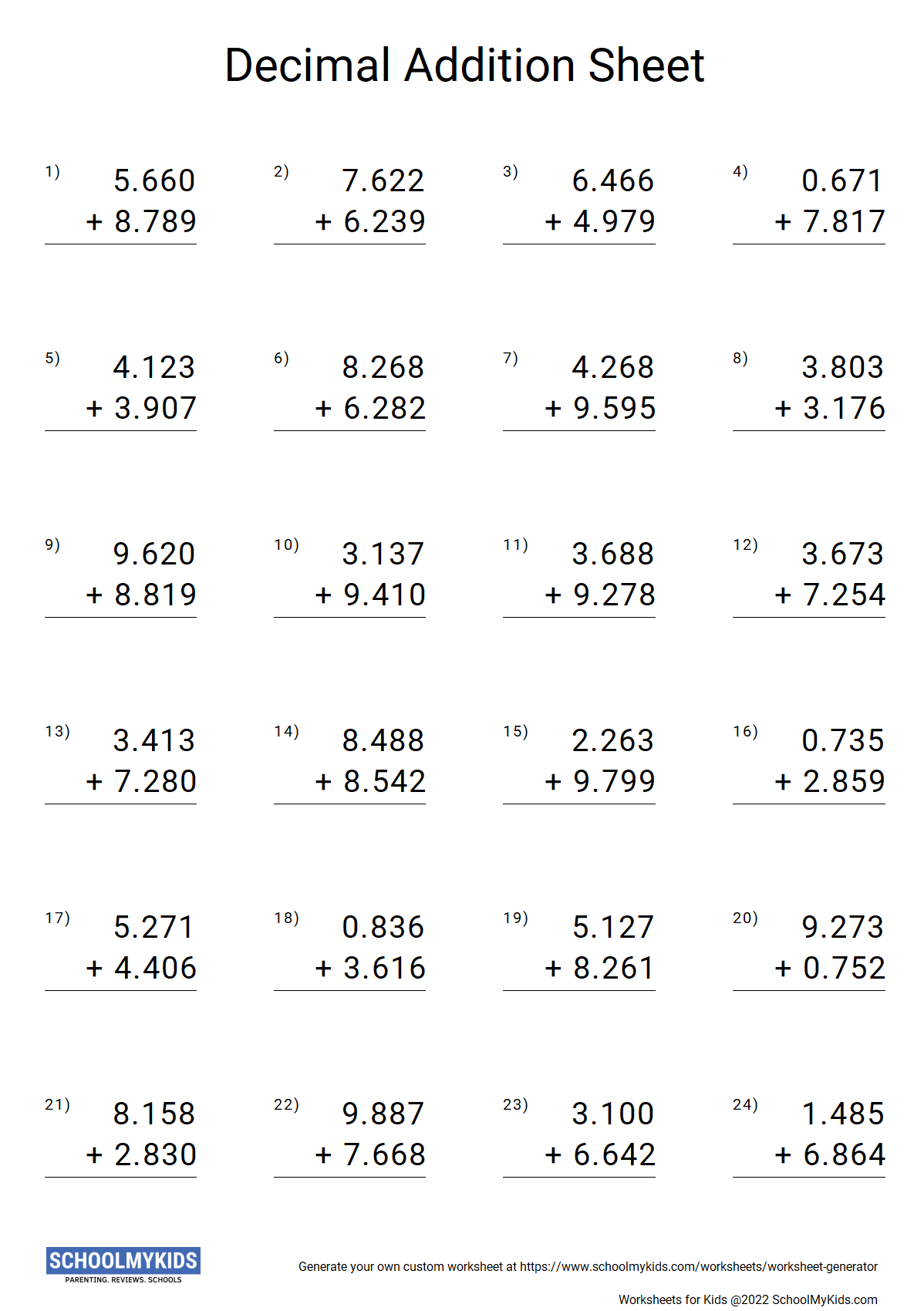Click top number 9.620 in problem 9
The image size is (924, 1311).
pos(154,554)
